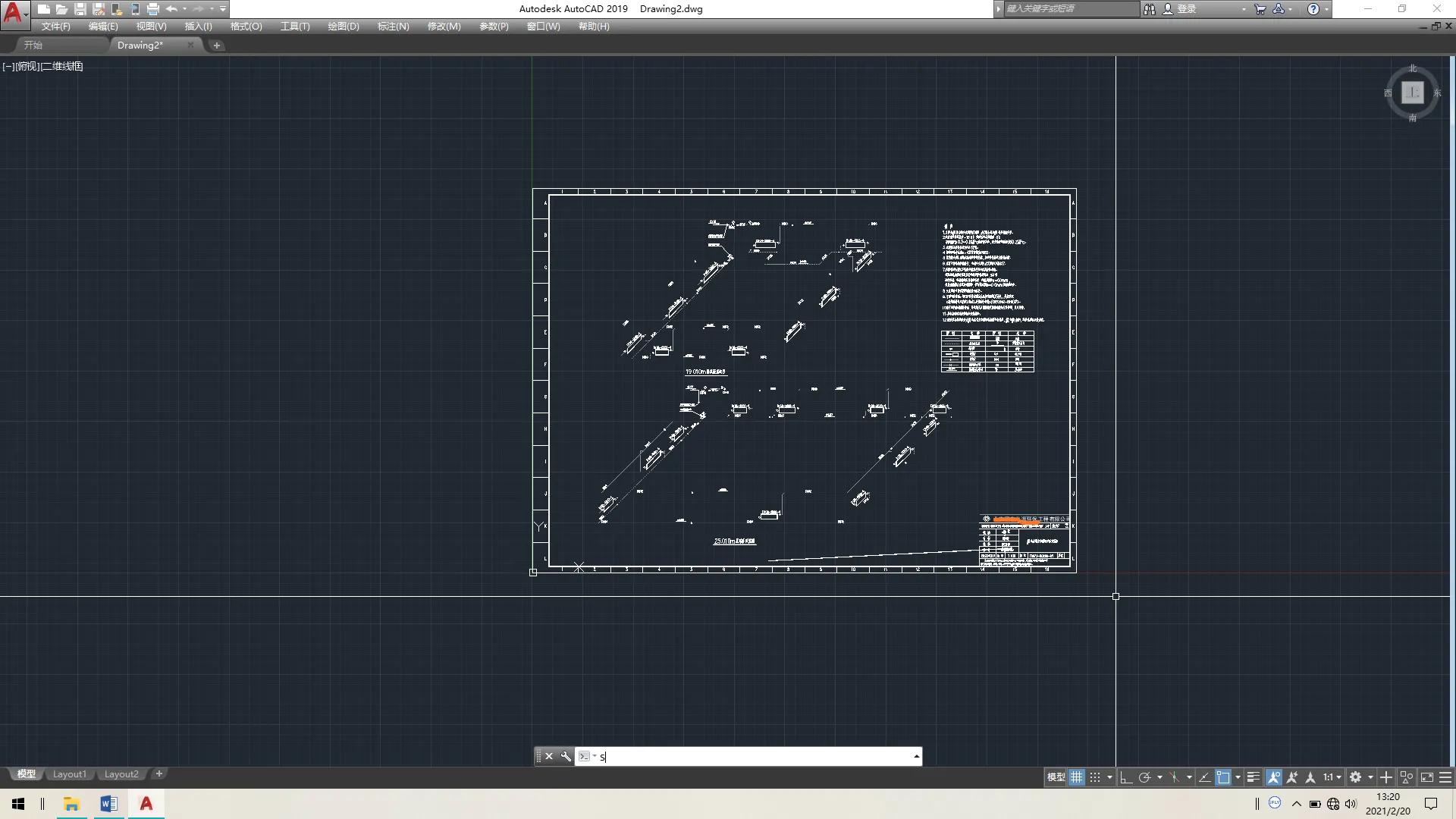Viewport: 1456px width, 819px height.
Task: Toggle isometric drafting icon
Action: coord(1175,777)
